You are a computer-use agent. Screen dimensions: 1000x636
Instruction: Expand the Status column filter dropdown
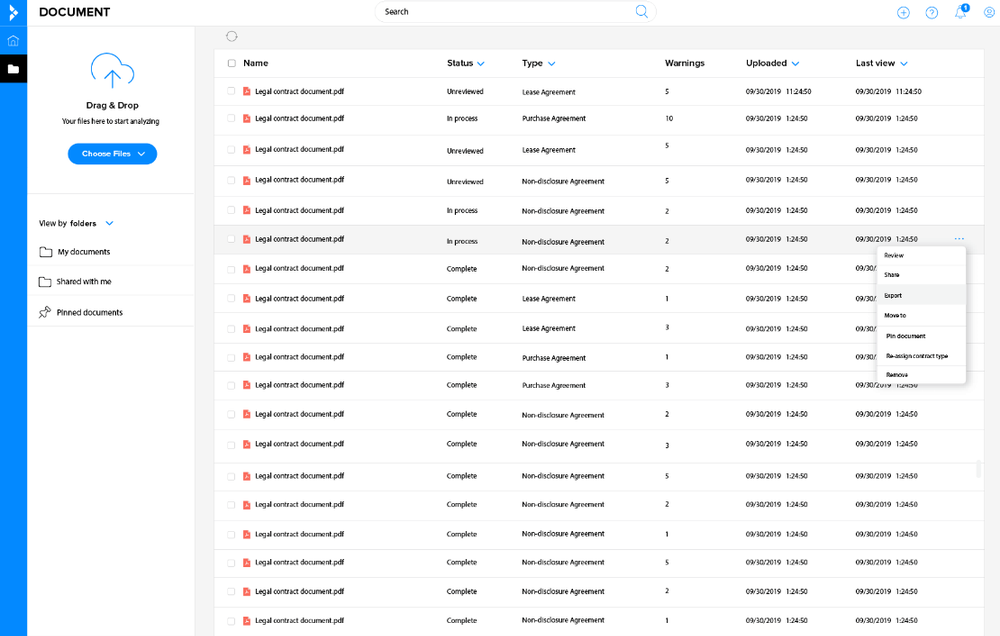click(x=481, y=64)
